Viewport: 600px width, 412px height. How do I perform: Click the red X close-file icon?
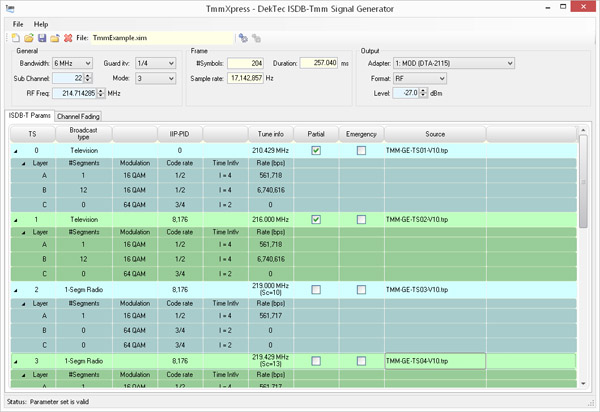(x=68, y=38)
